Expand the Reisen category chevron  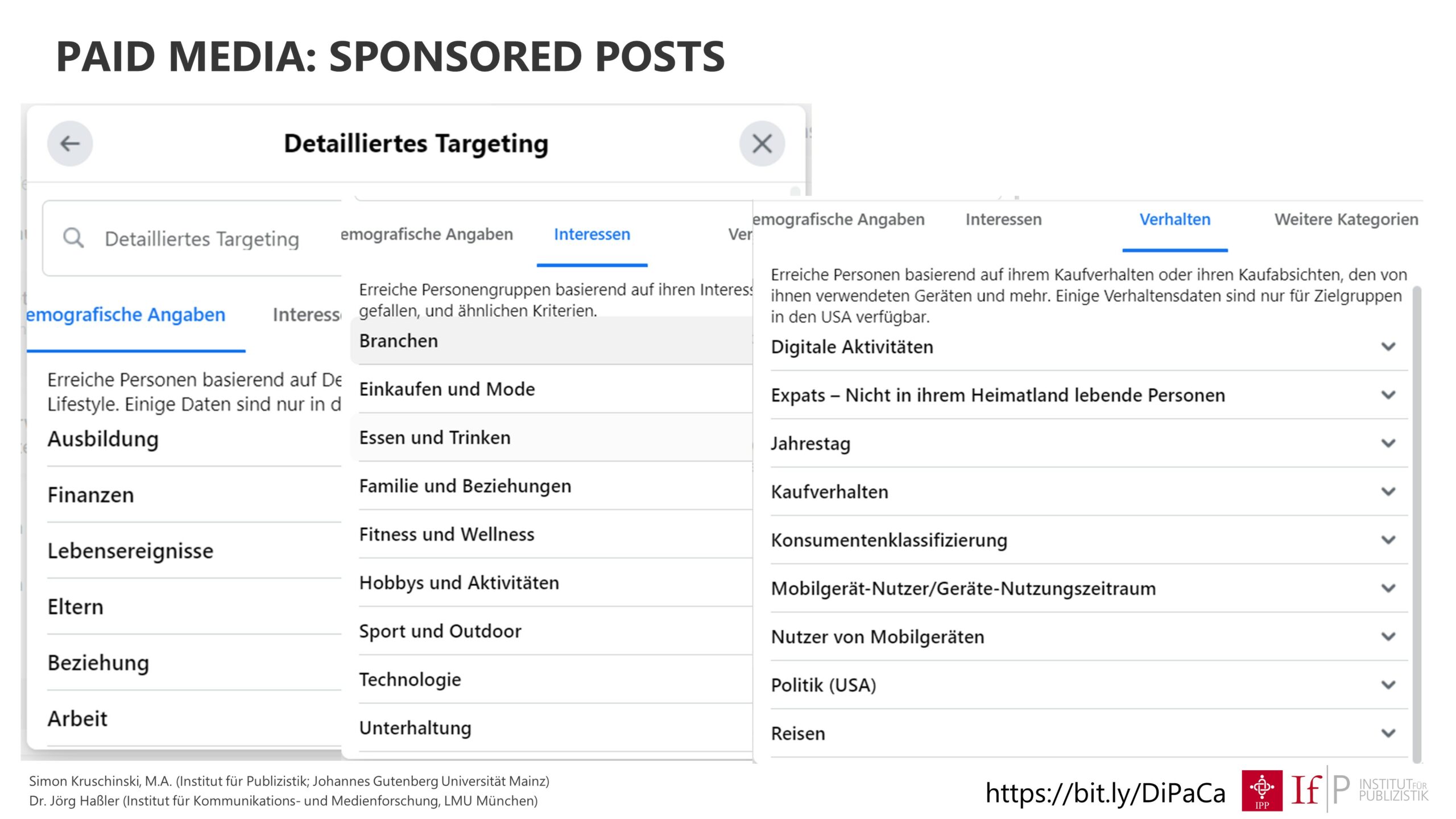pyautogui.click(x=1388, y=733)
